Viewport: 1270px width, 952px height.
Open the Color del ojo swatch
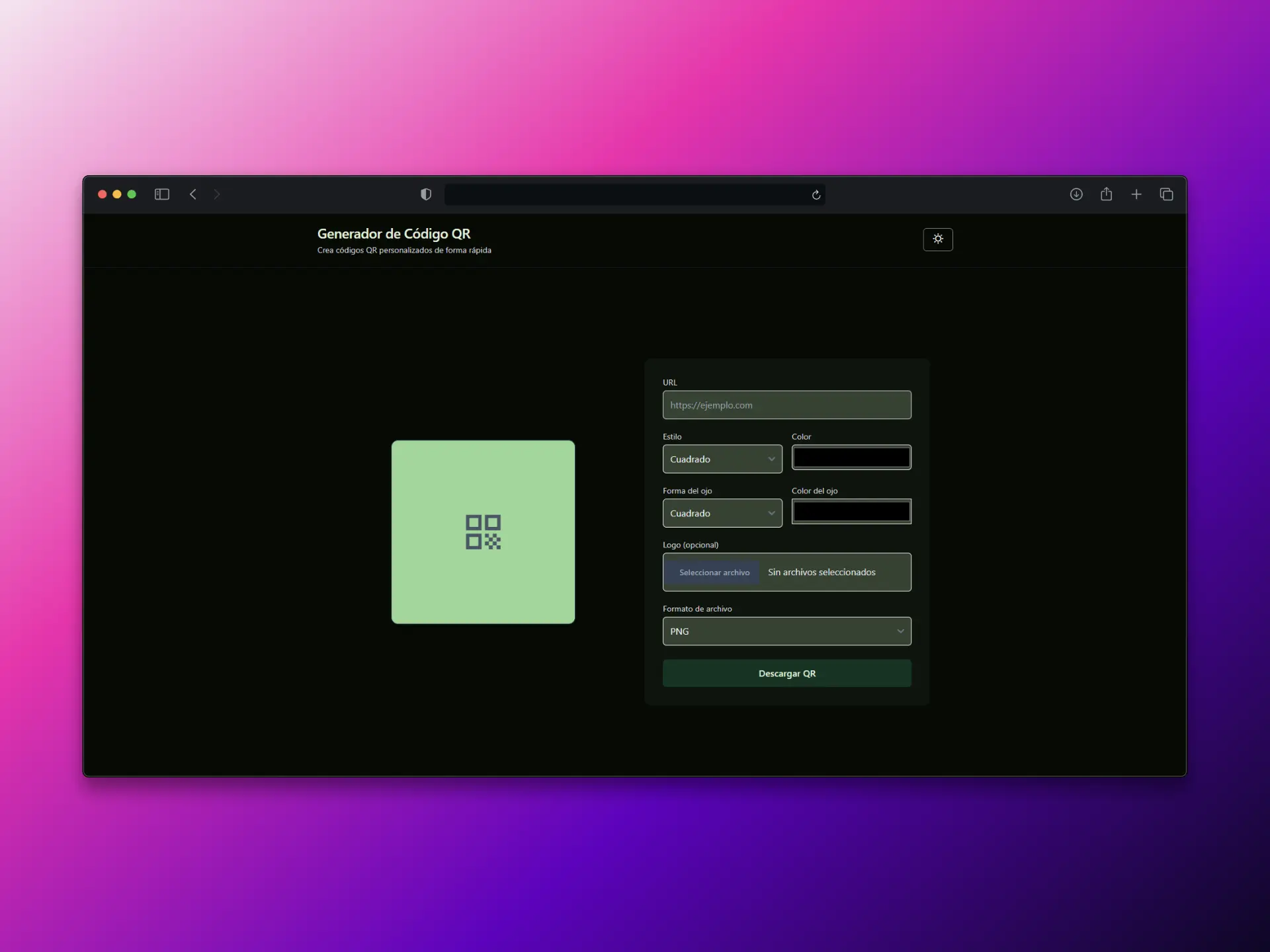(x=851, y=512)
